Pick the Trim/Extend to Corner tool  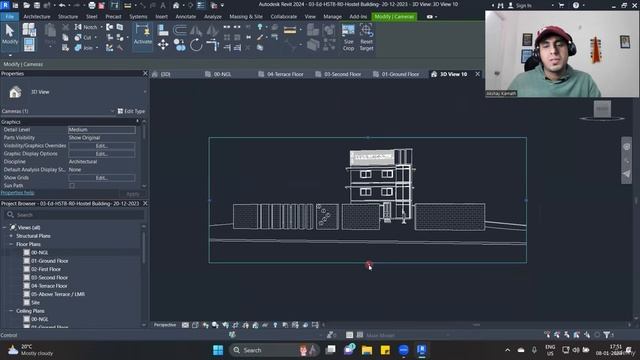click(213, 44)
